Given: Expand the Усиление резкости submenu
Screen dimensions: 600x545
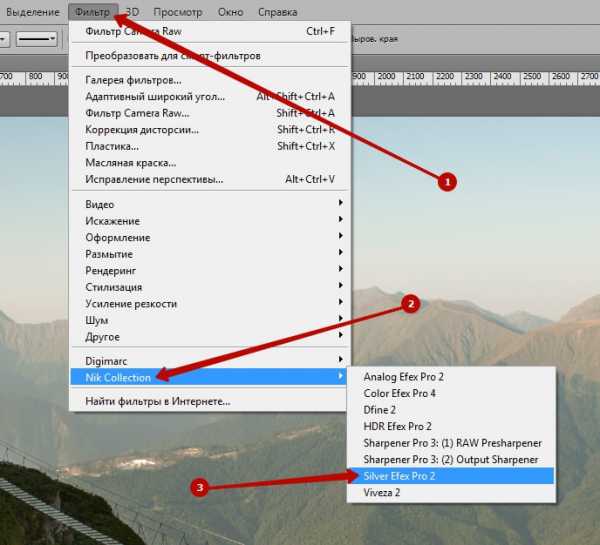Looking at the screenshot, I should tap(131, 303).
